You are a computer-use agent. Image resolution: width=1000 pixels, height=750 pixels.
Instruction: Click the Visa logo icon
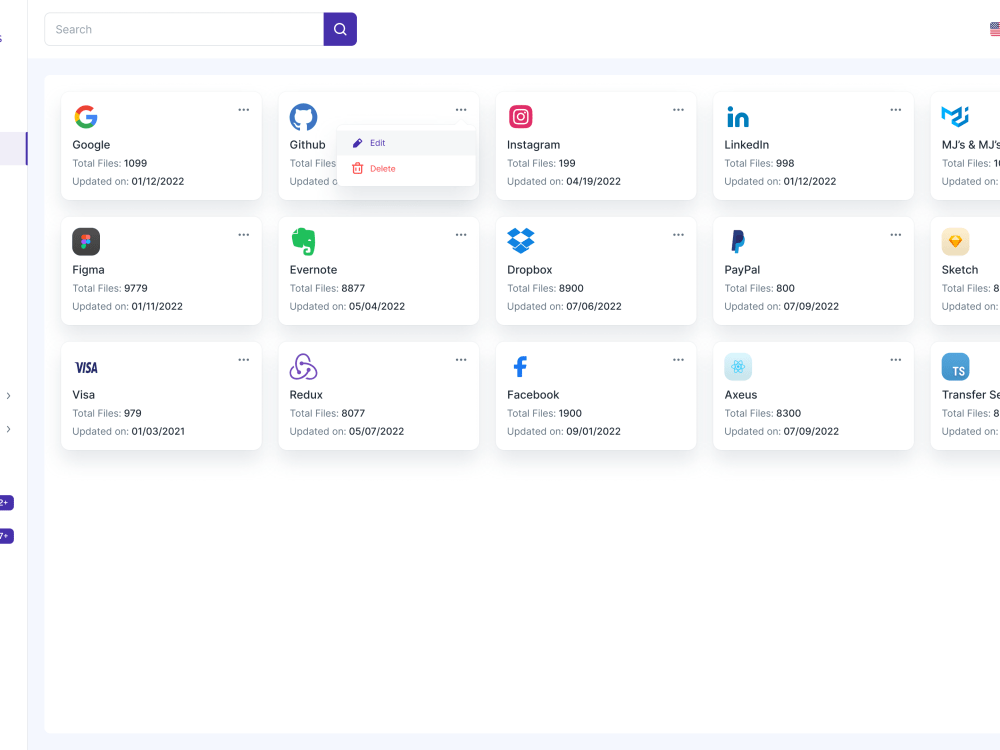[x=86, y=367]
